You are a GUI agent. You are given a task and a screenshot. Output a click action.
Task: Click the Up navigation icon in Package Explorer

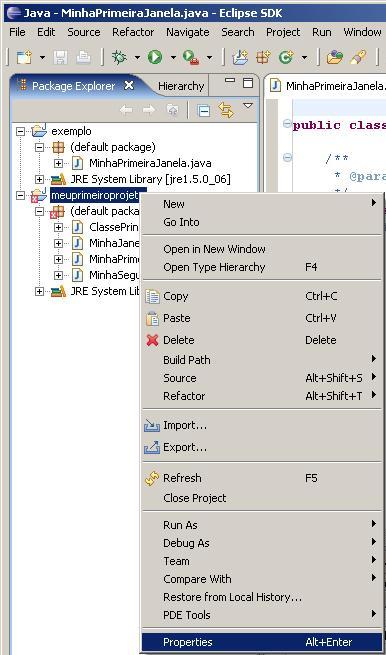[x=172, y=110]
